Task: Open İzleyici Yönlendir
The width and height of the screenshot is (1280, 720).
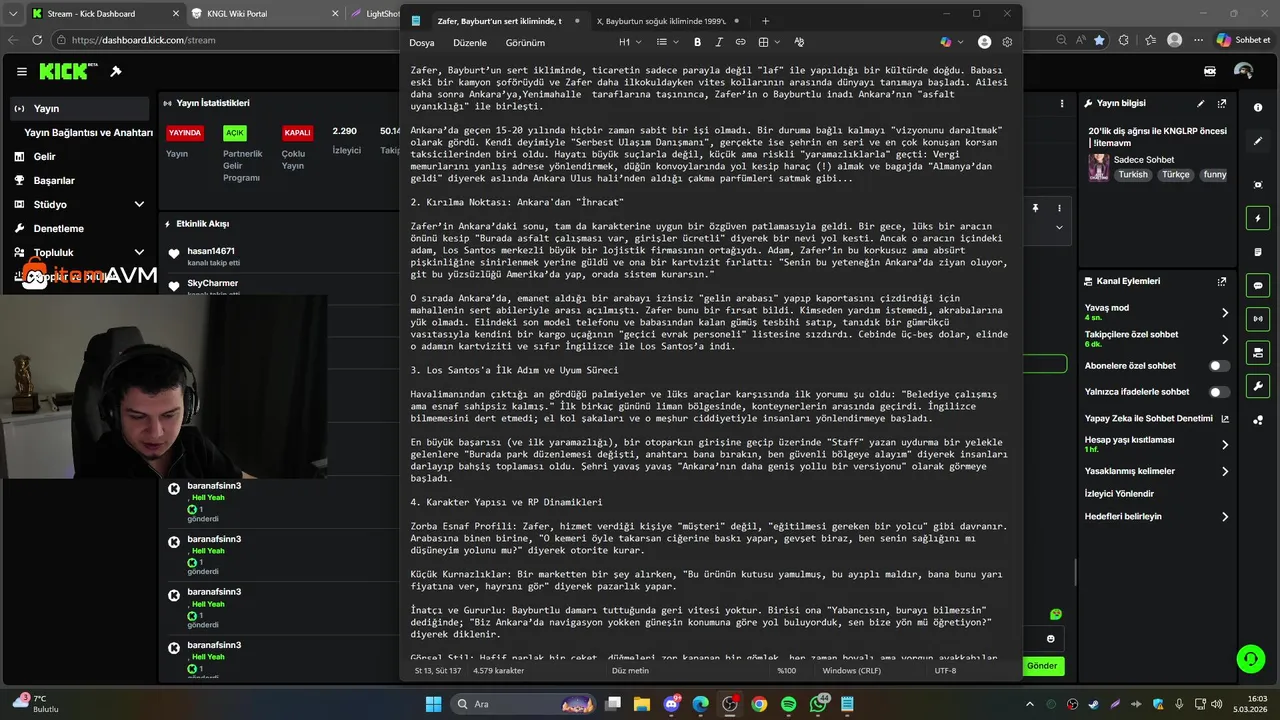Action: pos(1119,494)
